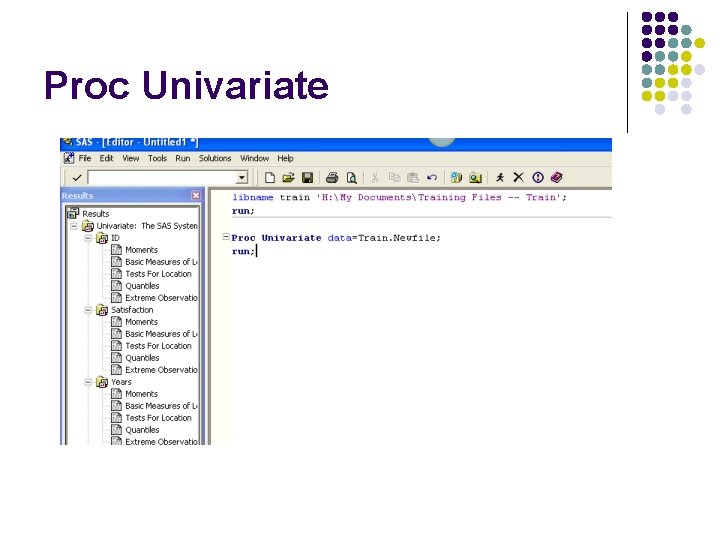
Task: Click the Cut scissors icon
Action: tap(375, 178)
